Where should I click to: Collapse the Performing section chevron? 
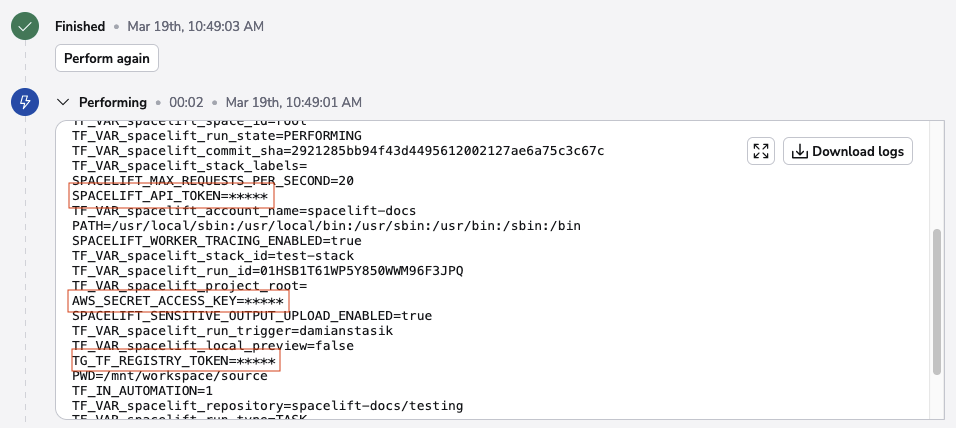(x=64, y=102)
